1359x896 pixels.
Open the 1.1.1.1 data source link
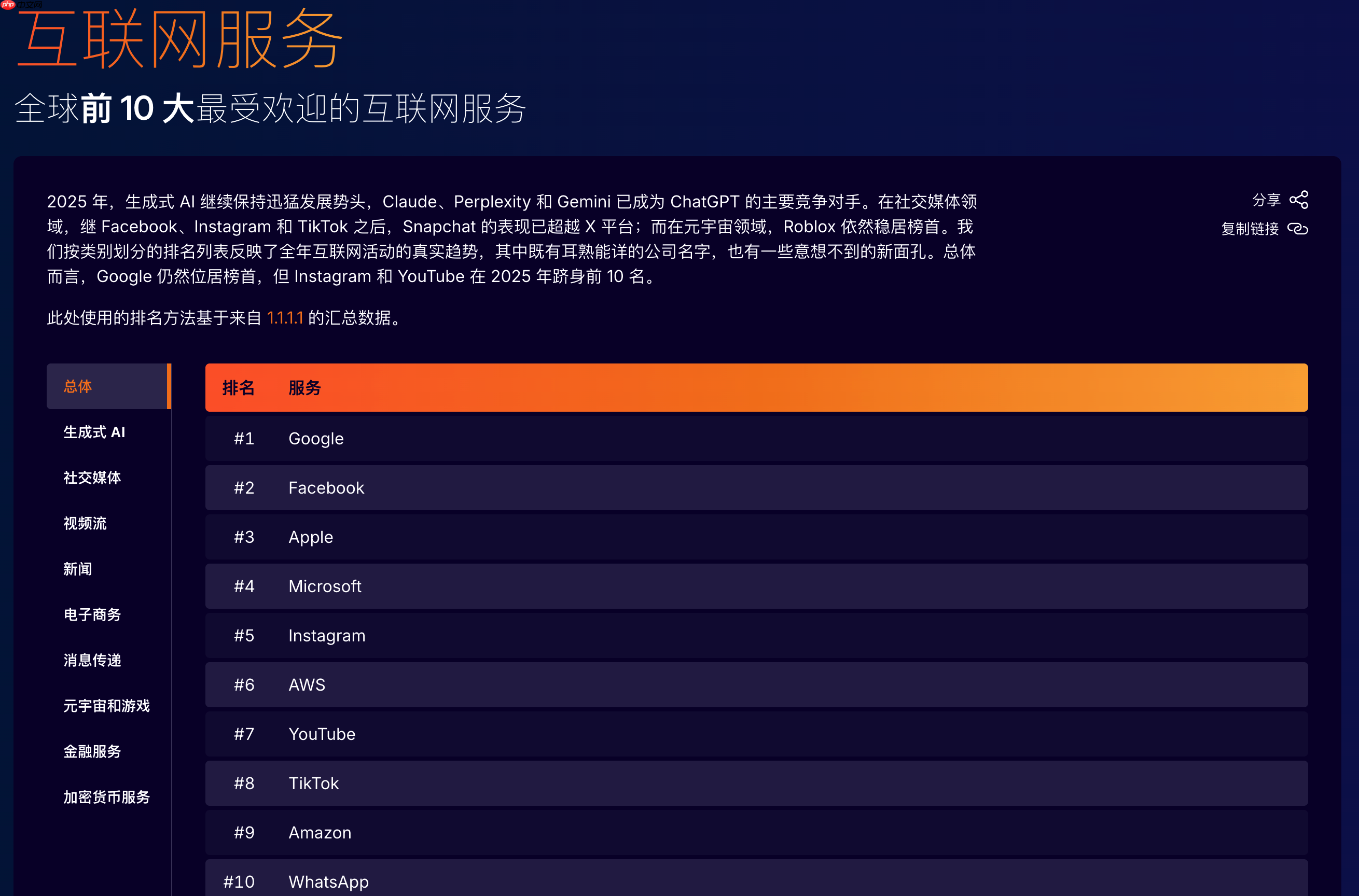(x=286, y=318)
